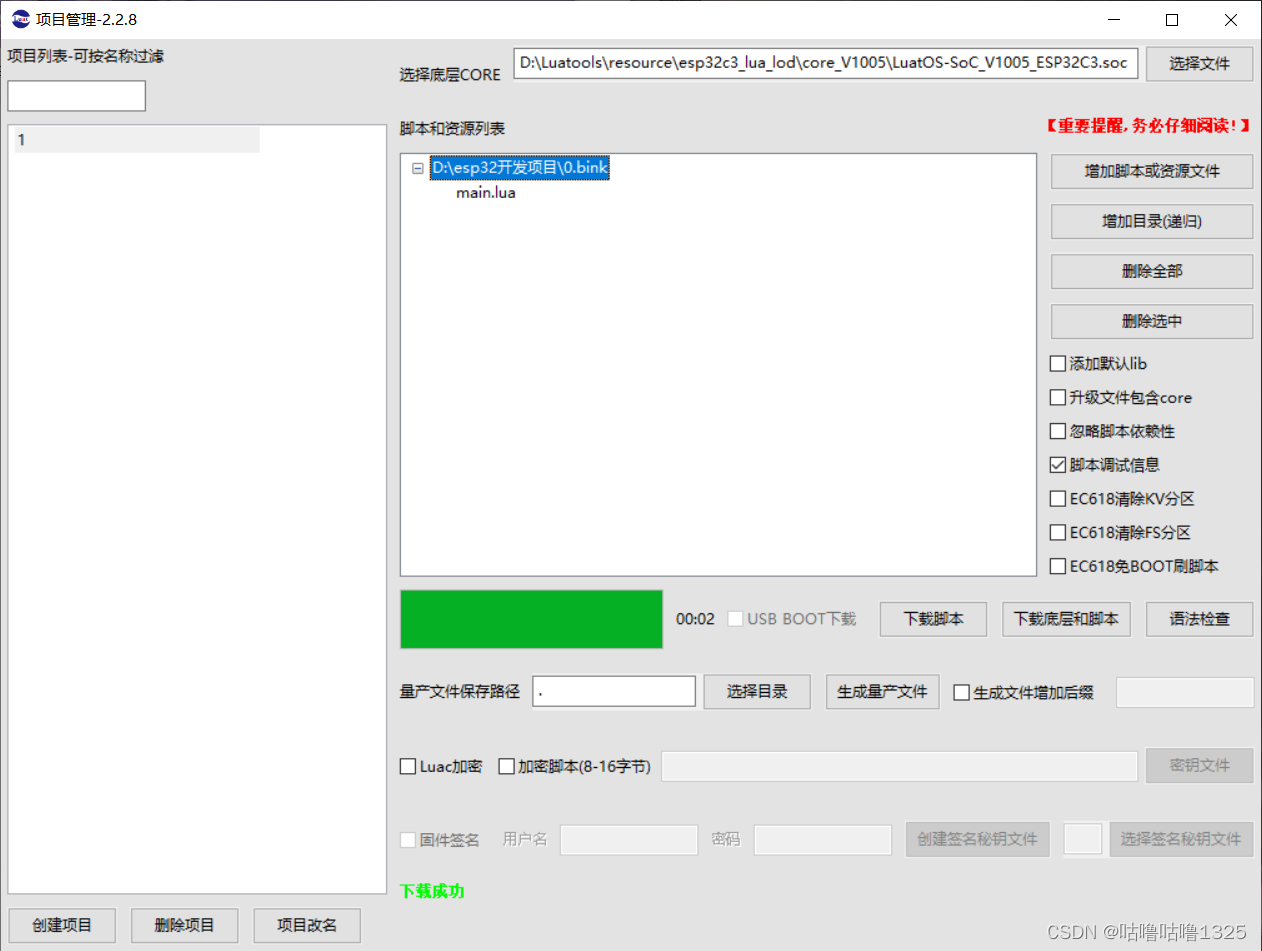Click the green download progress bar

(x=531, y=619)
